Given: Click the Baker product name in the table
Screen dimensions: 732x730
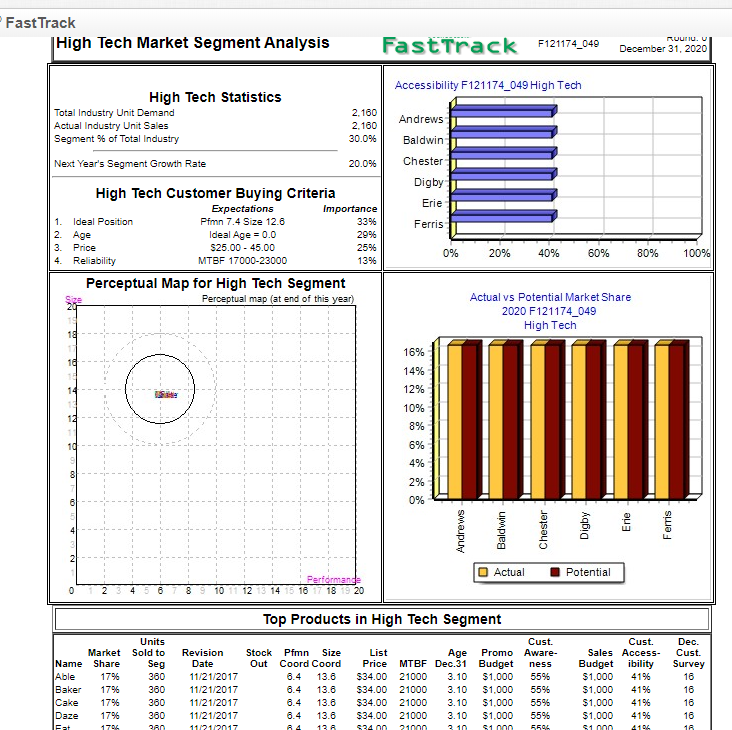Looking at the screenshot, I should tap(68, 690).
